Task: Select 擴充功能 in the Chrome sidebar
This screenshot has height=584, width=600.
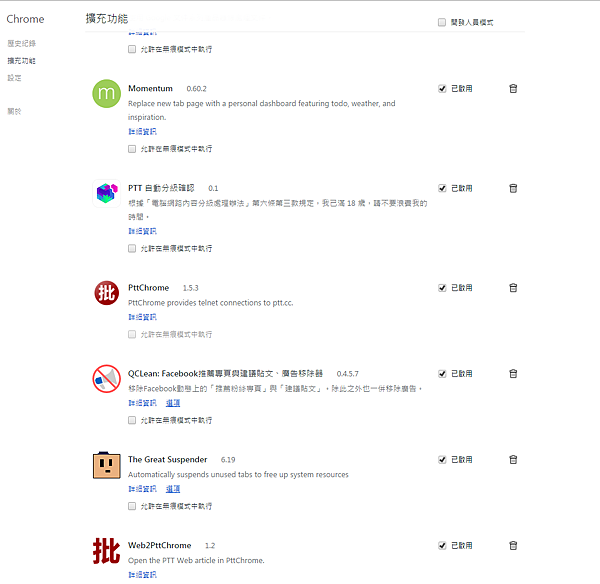Action: coord(22,60)
